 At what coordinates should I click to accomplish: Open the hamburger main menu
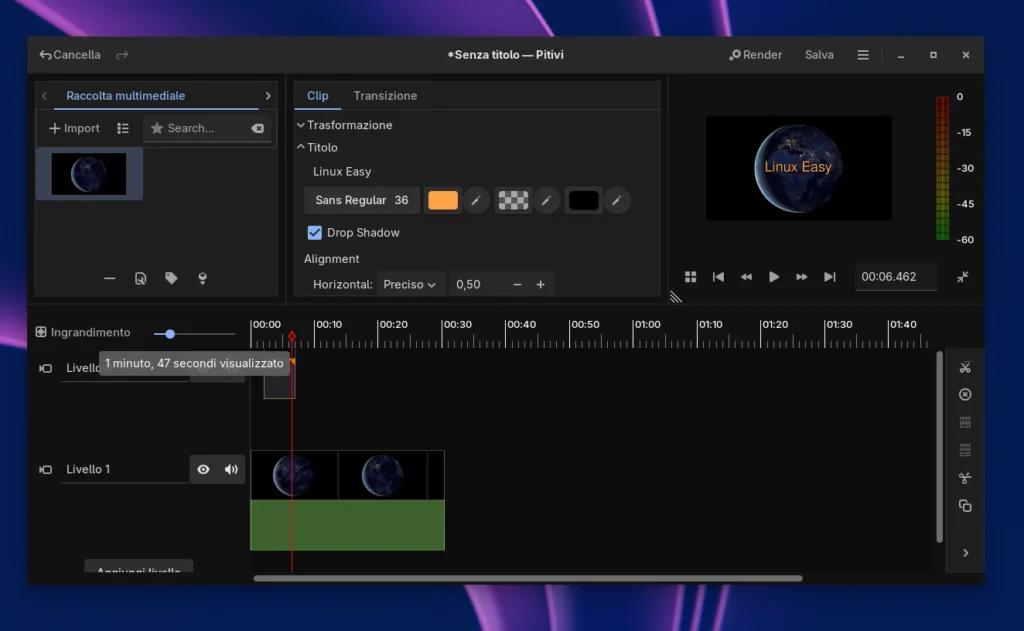point(863,55)
